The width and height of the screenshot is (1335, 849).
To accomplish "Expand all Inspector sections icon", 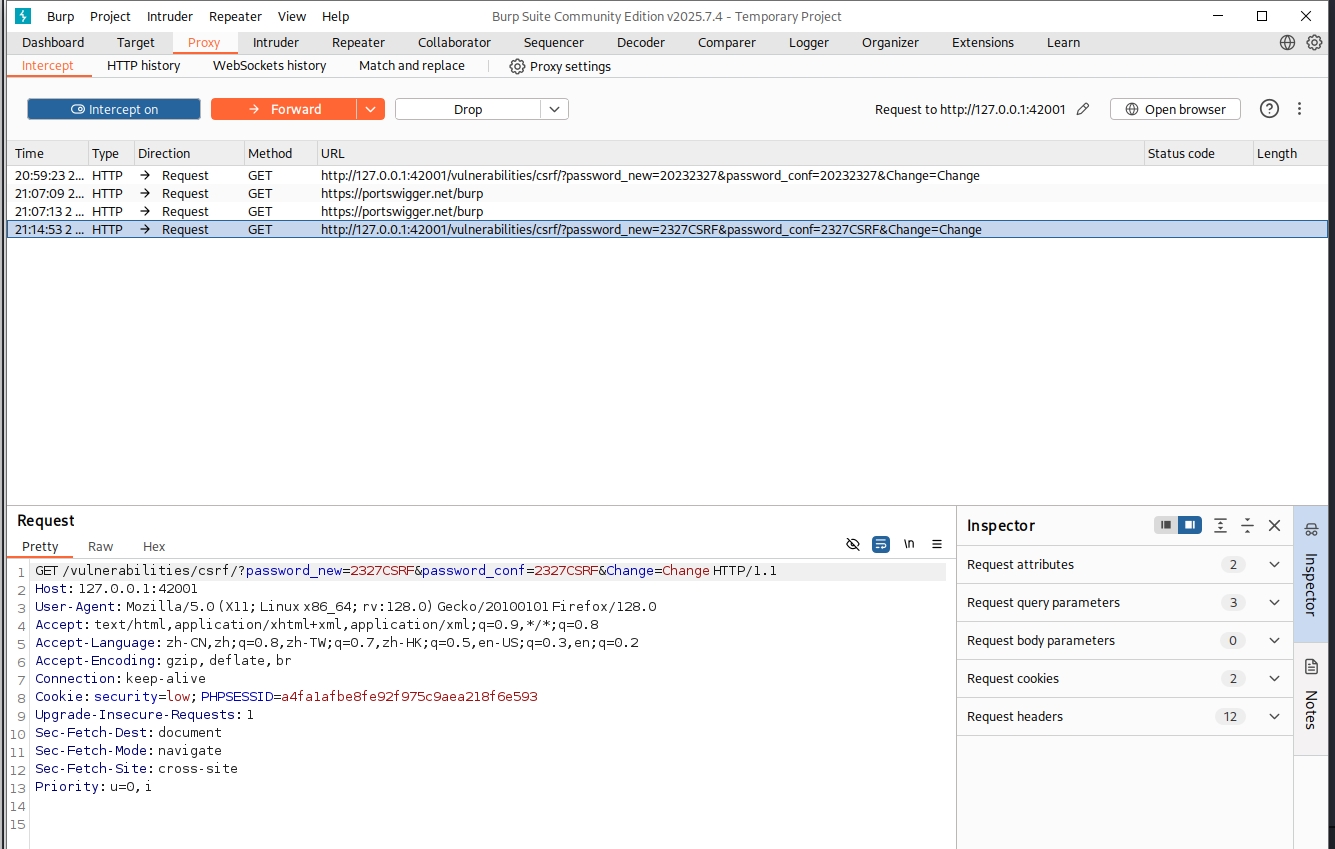I will point(1220,525).
